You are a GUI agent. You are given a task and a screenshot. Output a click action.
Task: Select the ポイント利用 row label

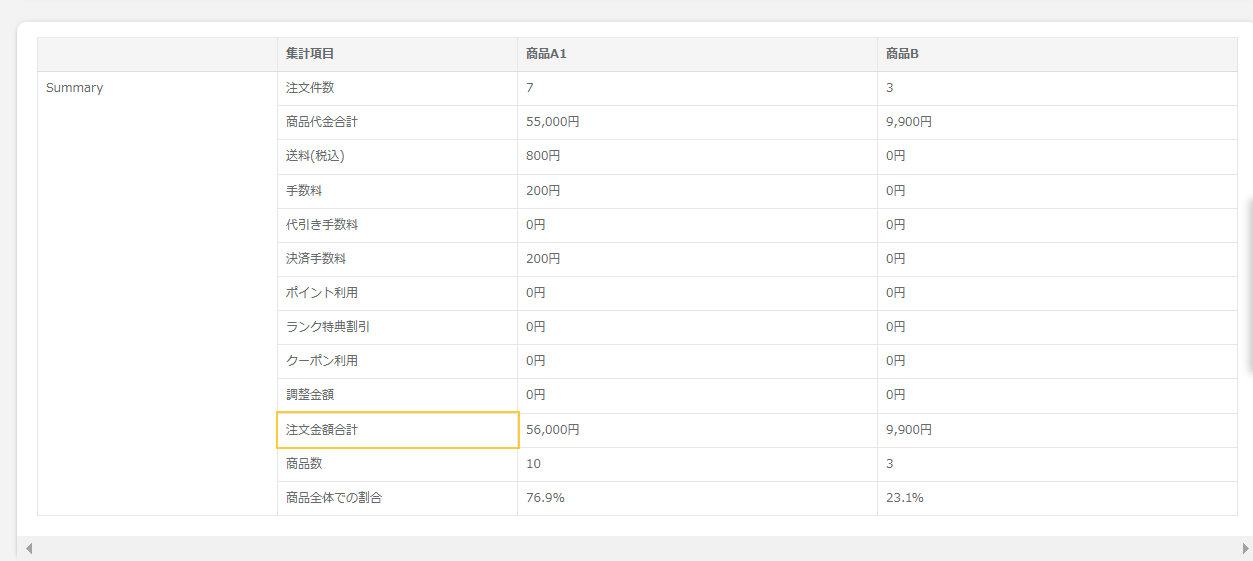(x=397, y=293)
